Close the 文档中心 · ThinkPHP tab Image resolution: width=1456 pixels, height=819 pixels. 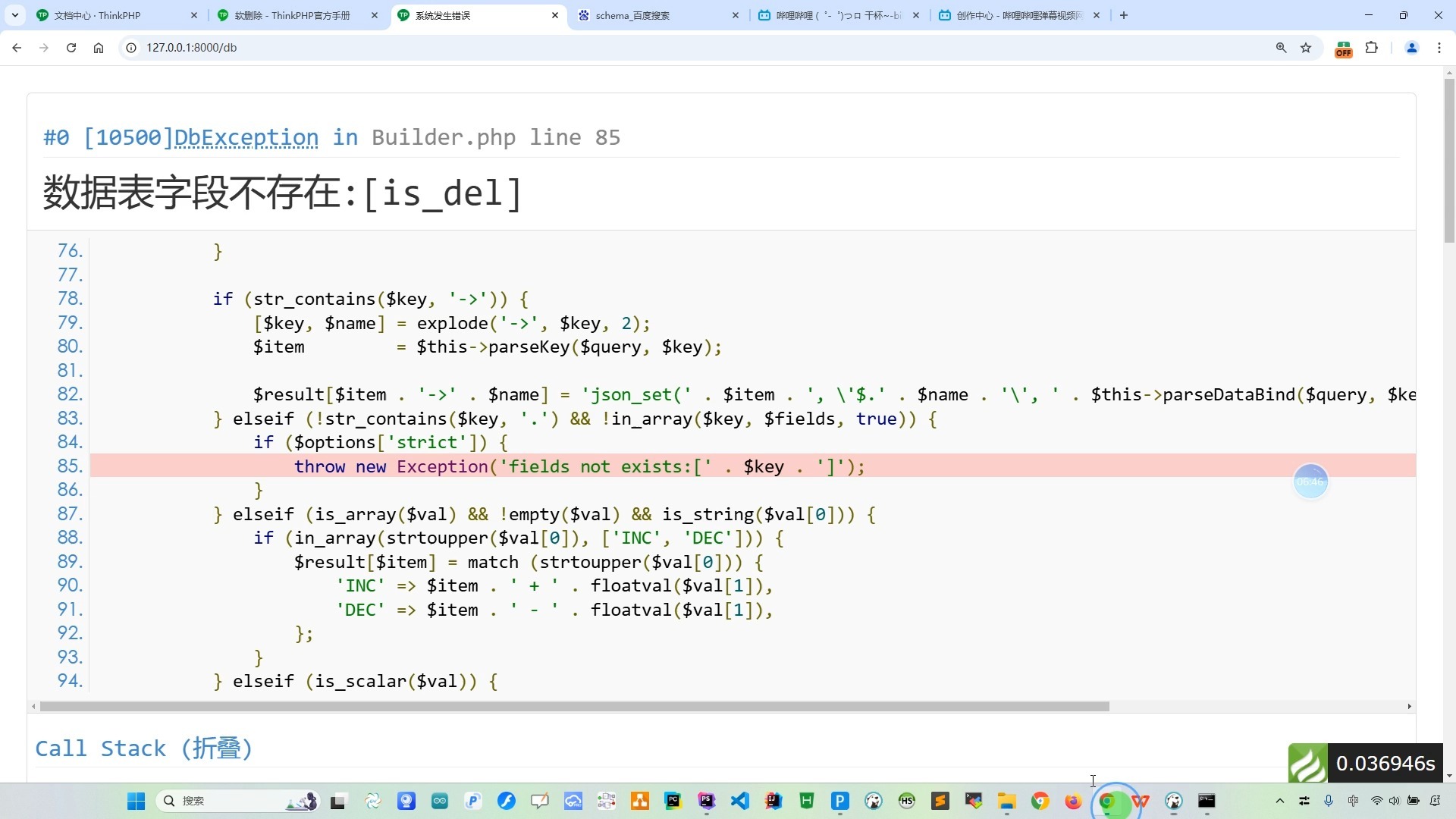(193, 15)
